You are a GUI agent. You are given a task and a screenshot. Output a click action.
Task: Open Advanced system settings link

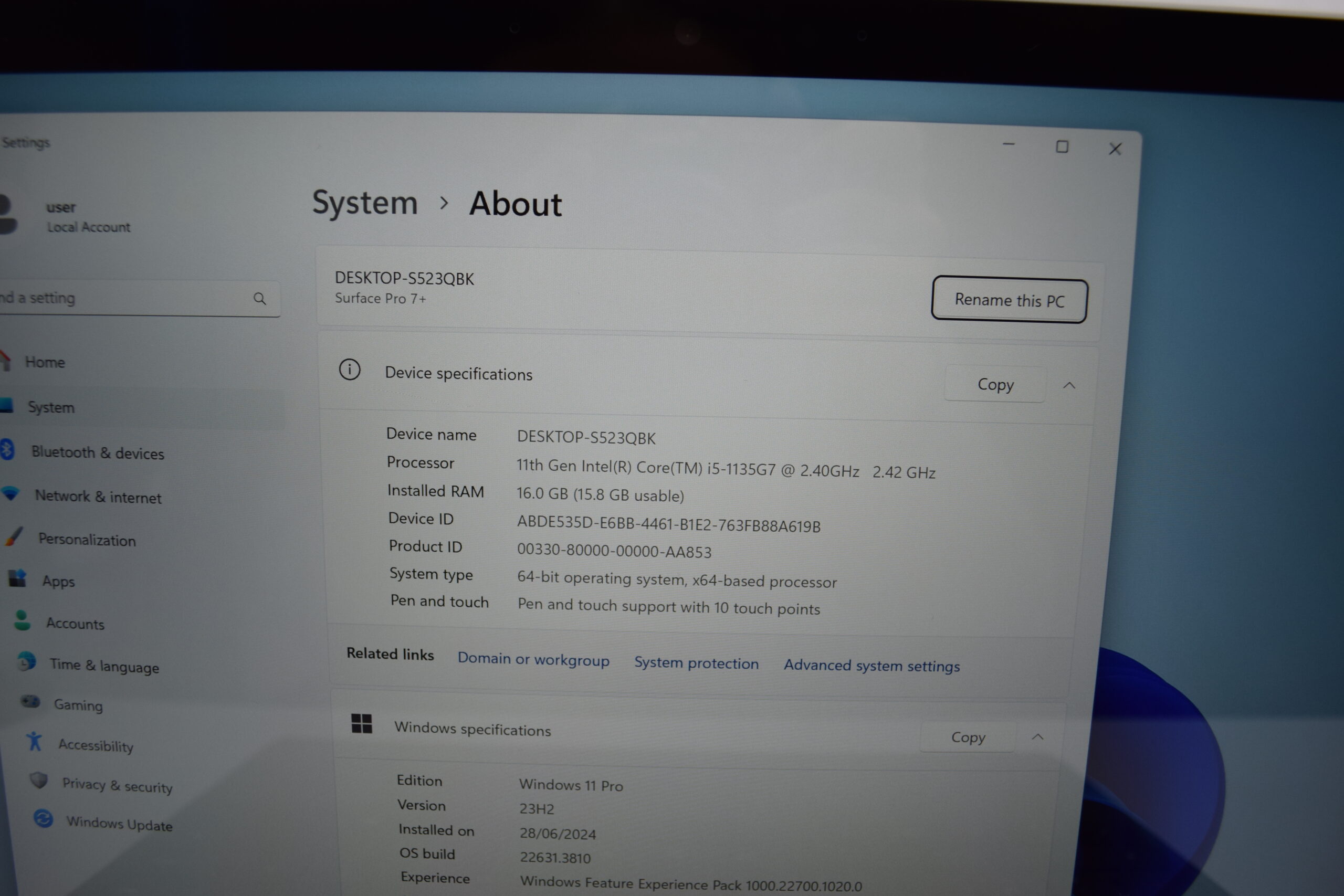(x=871, y=666)
